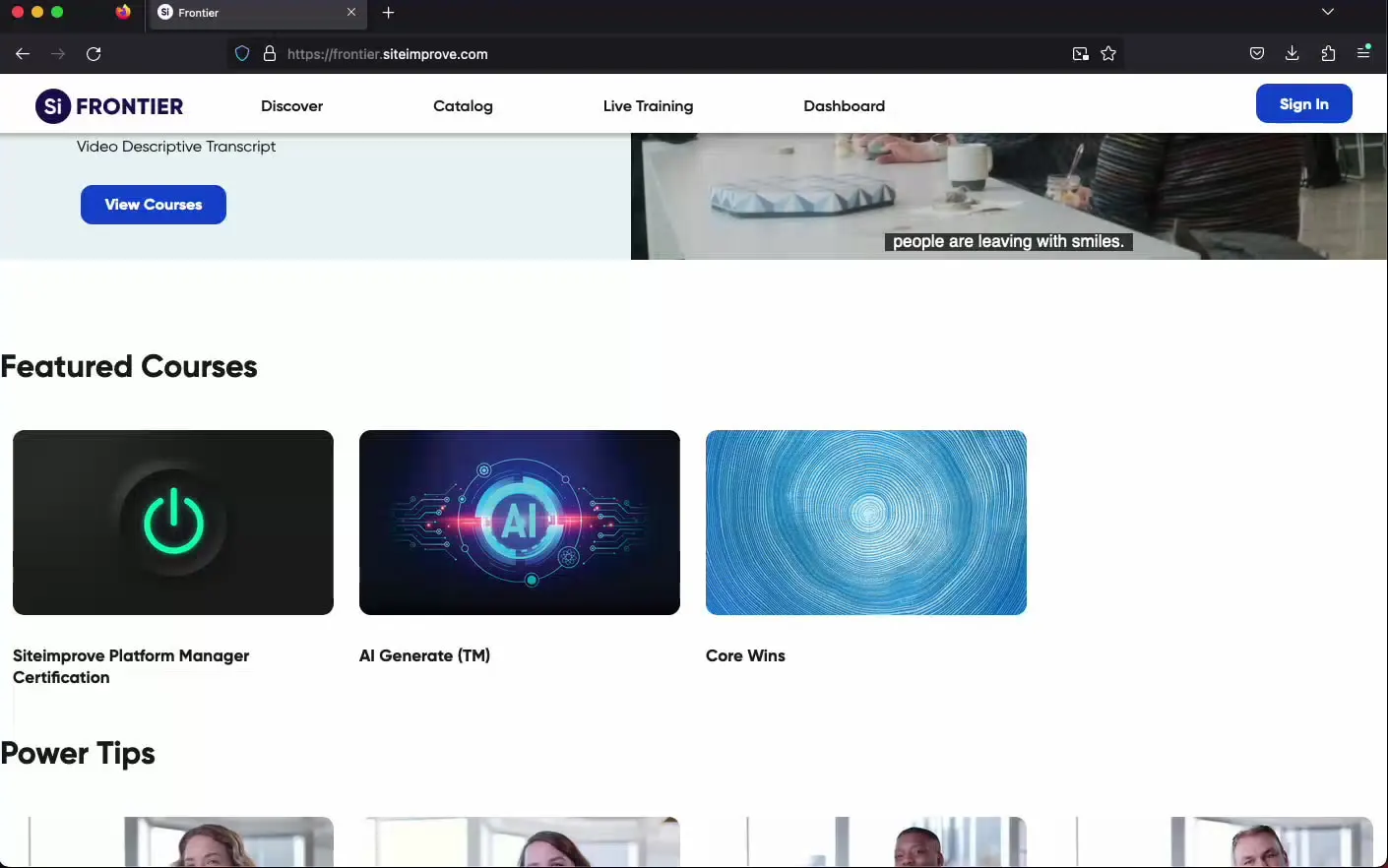Open the Video Descriptive Transcript link

[x=176, y=147]
